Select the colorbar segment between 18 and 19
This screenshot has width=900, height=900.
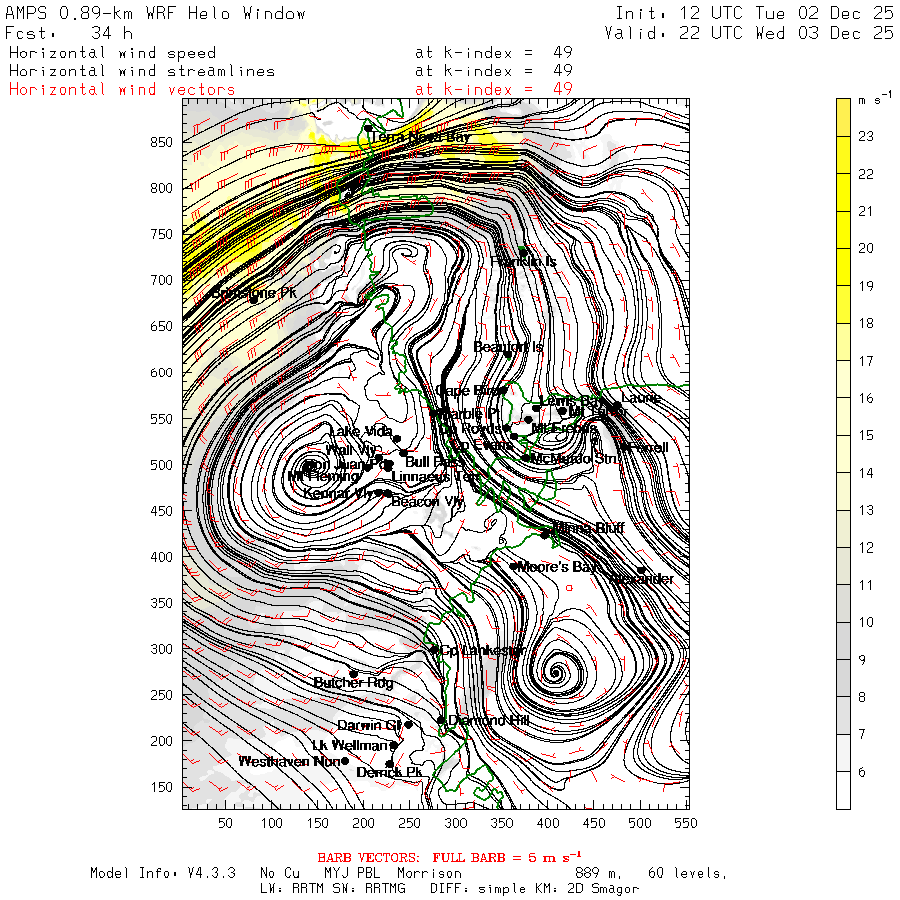tap(843, 304)
